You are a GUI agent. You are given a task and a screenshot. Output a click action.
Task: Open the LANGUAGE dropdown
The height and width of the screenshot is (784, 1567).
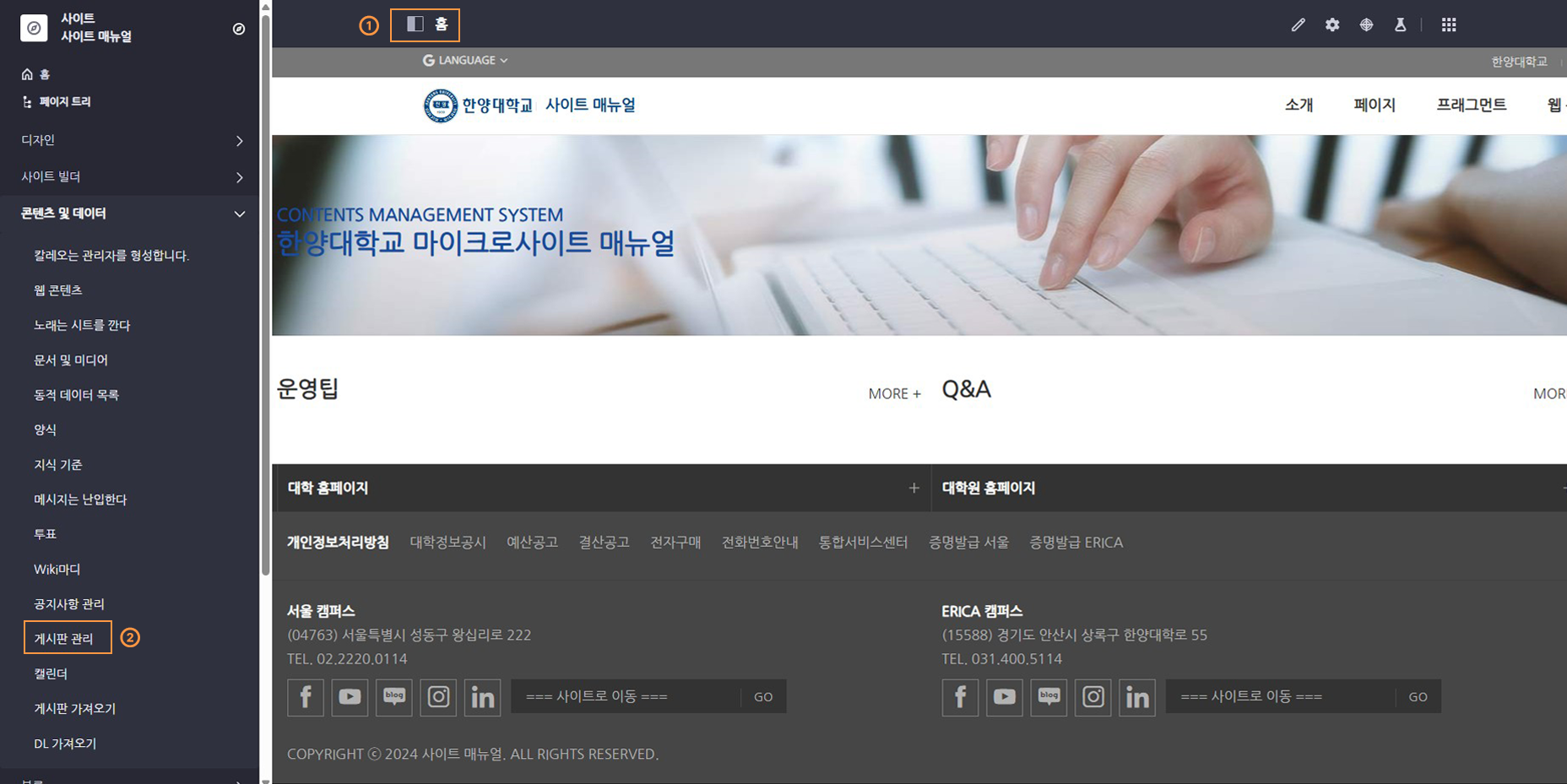(464, 60)
